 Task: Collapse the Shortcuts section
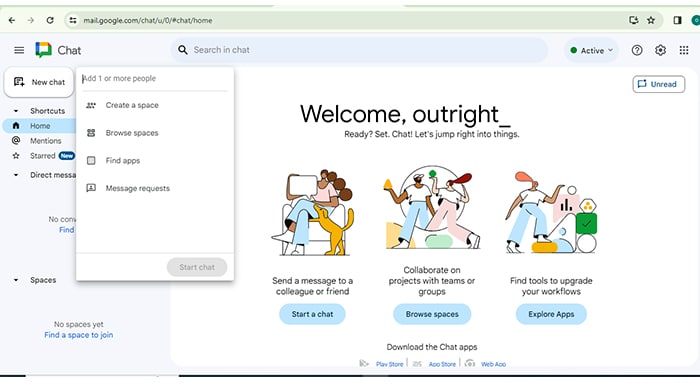16,111
